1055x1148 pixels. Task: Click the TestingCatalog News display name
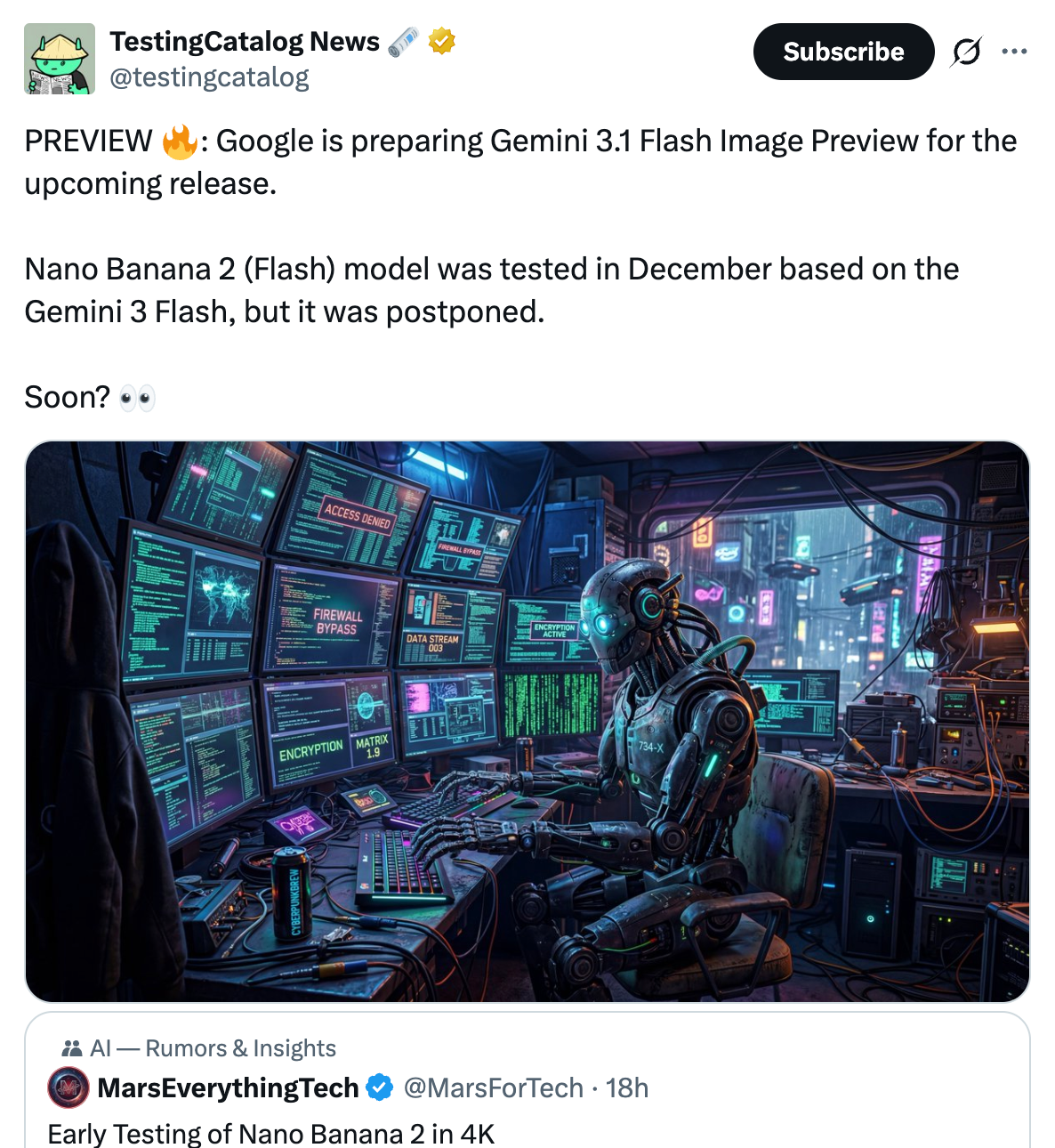245,41
